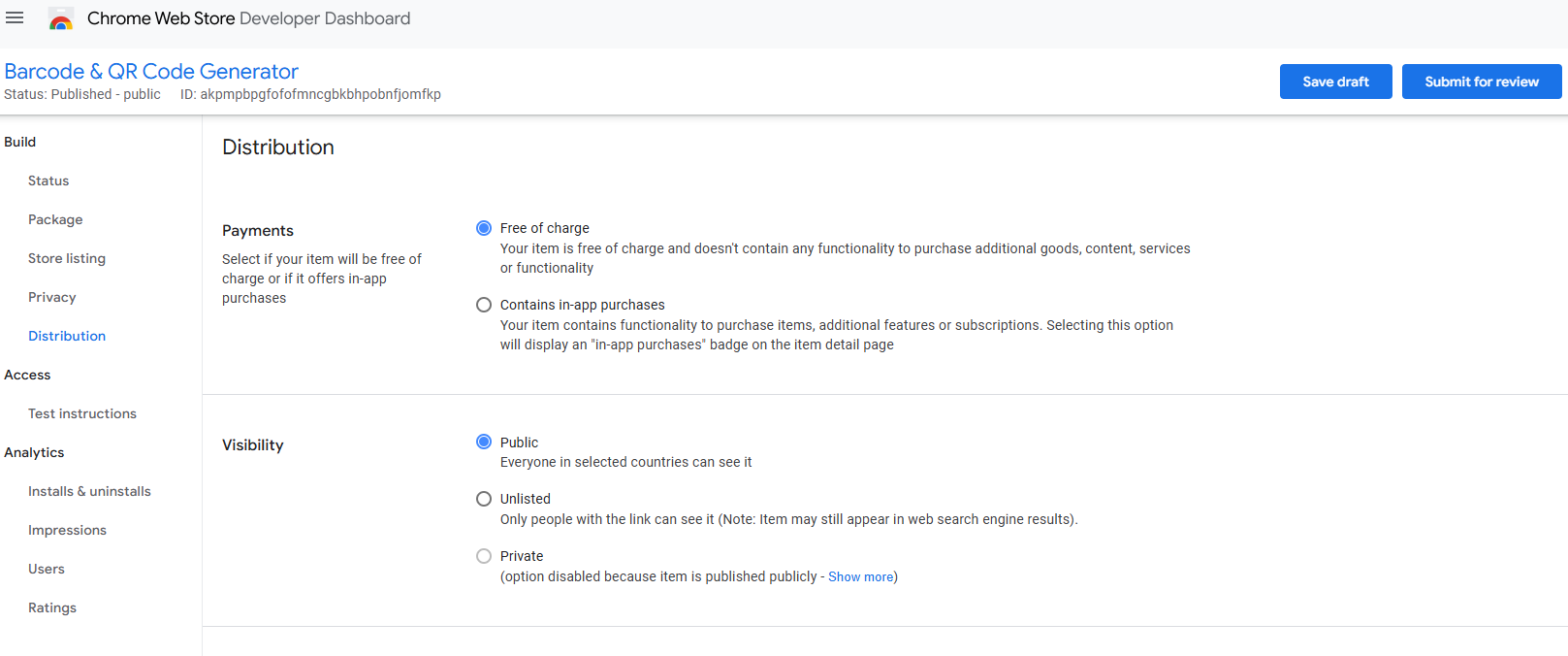This screenshot has width=1568, height=656.
Task: Click the Build section heading
Action: (19, 142)
